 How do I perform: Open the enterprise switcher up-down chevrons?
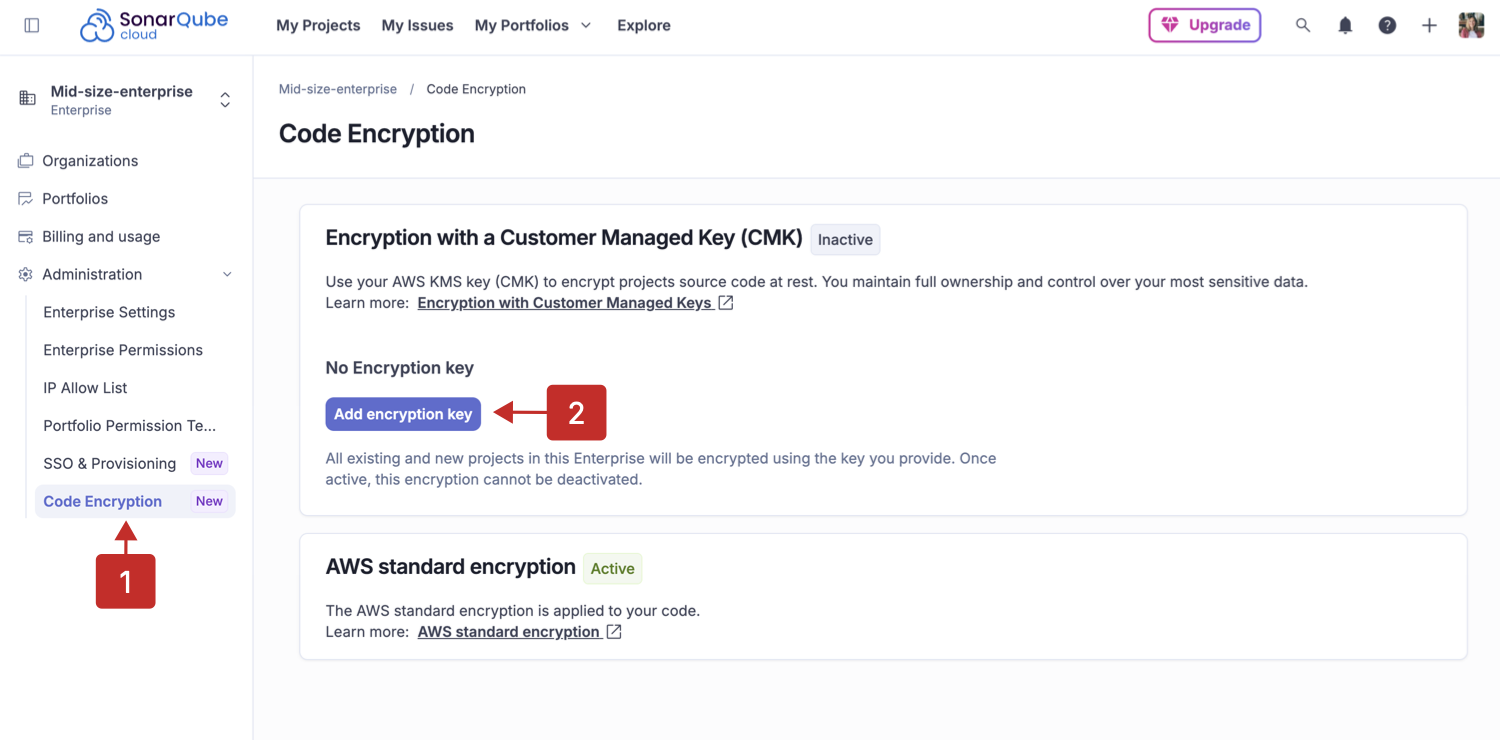225,100
